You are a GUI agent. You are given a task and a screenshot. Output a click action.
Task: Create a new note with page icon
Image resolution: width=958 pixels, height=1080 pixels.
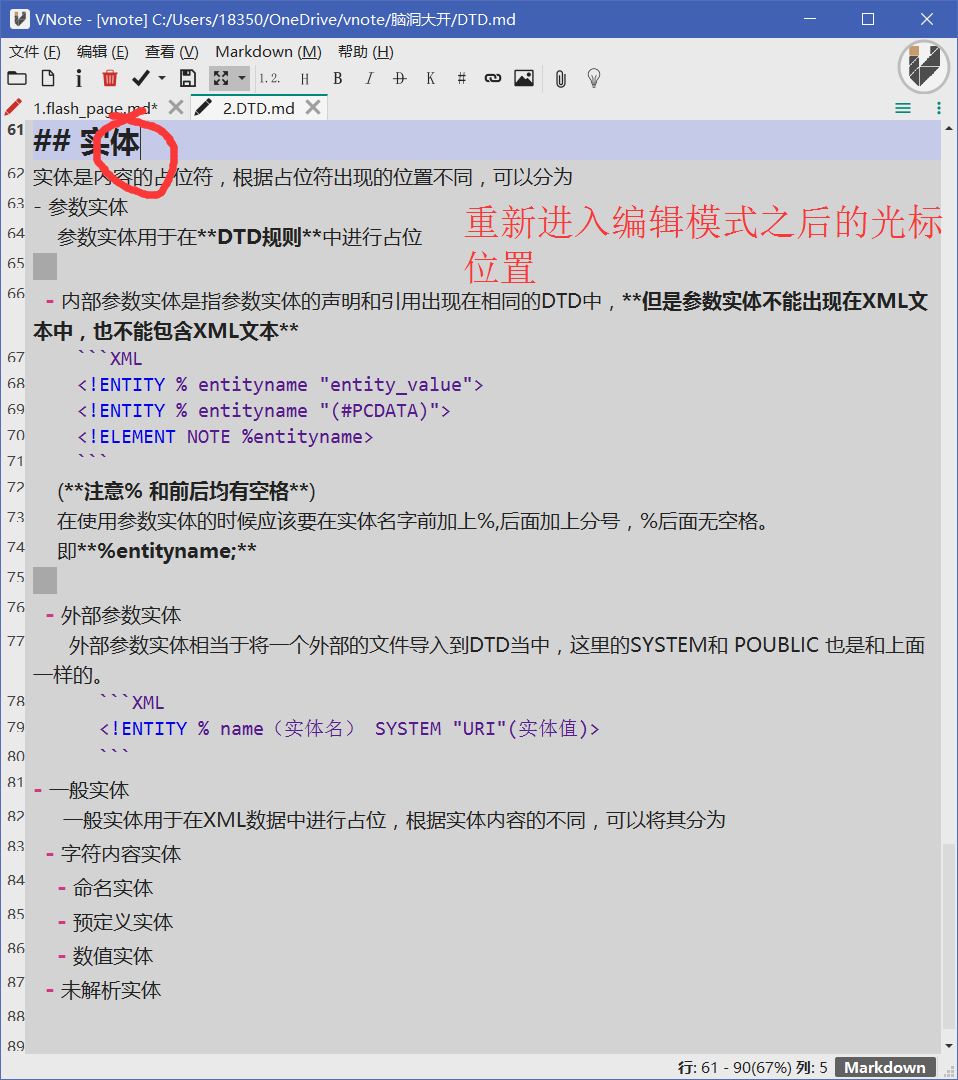click(x=48, y=79)
